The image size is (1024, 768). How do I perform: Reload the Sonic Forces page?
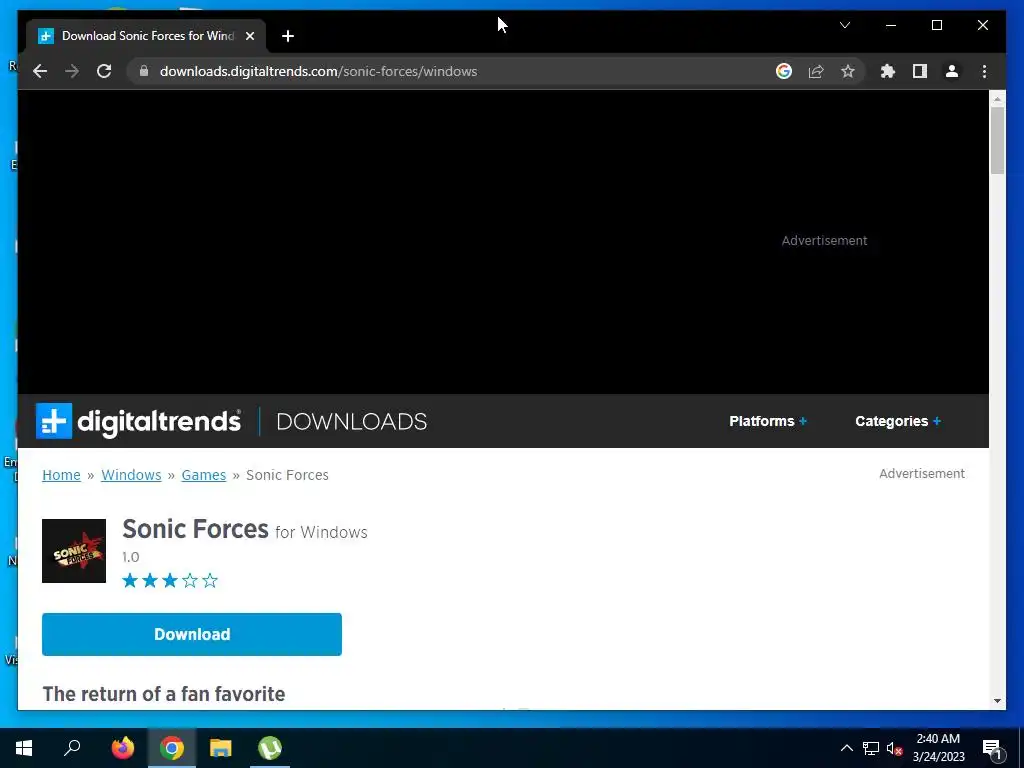(x=104, y=71)
